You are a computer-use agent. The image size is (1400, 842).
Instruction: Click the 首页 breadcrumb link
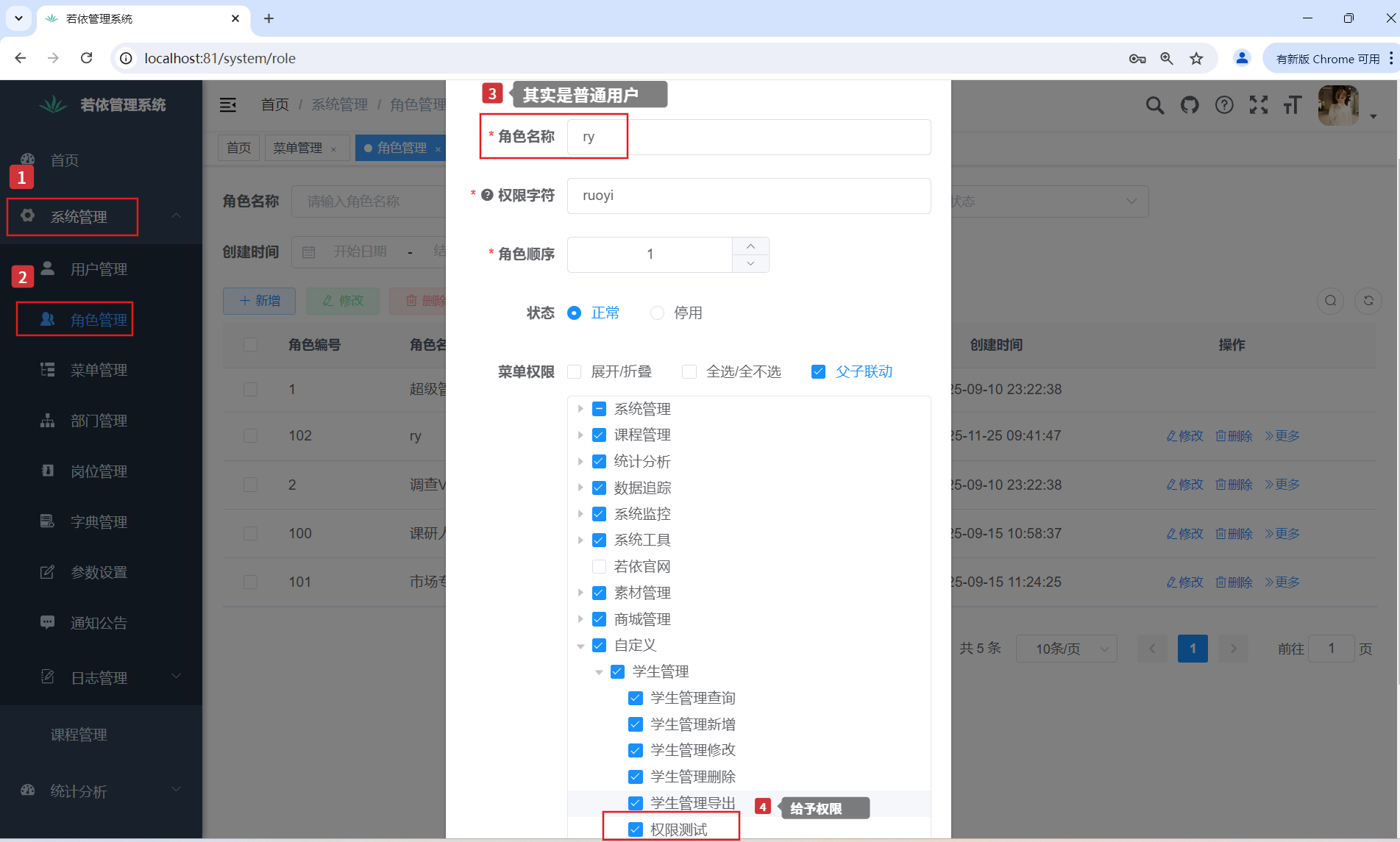pyautogui.click(x=275, y=104)
